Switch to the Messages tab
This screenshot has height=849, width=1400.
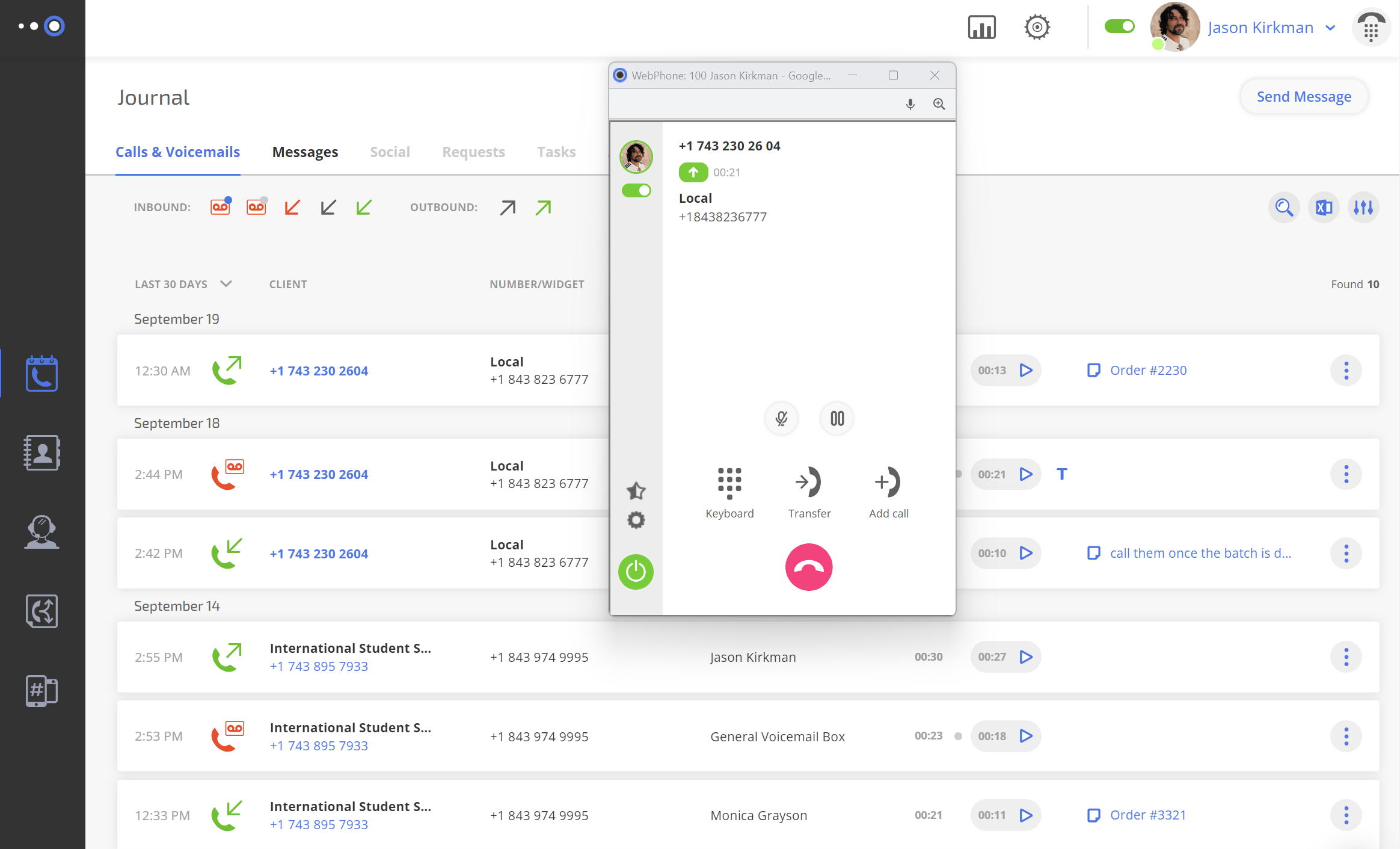(305, 152)
